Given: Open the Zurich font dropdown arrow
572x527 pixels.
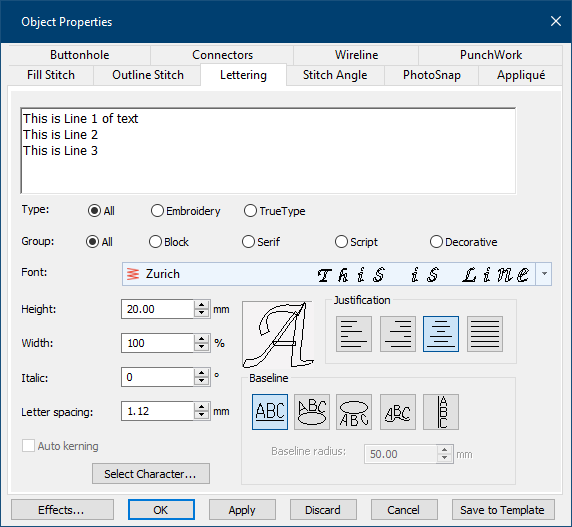Looking at the screenshot, I should point(544,274).
